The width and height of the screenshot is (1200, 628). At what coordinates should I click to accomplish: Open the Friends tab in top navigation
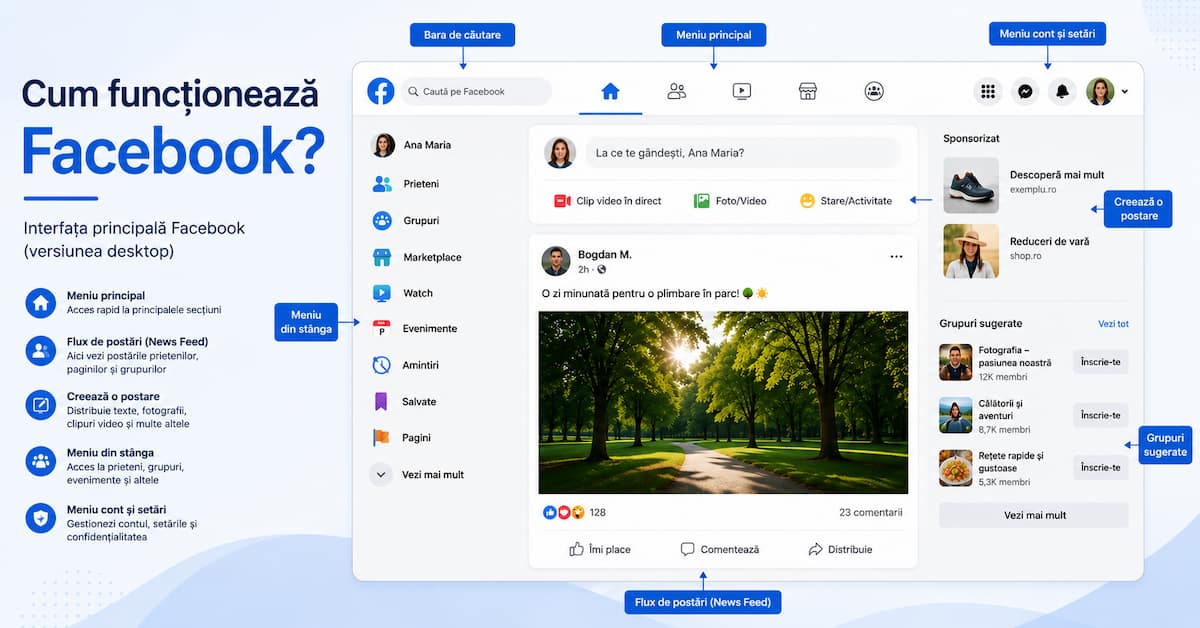click(x=676, y=91)
